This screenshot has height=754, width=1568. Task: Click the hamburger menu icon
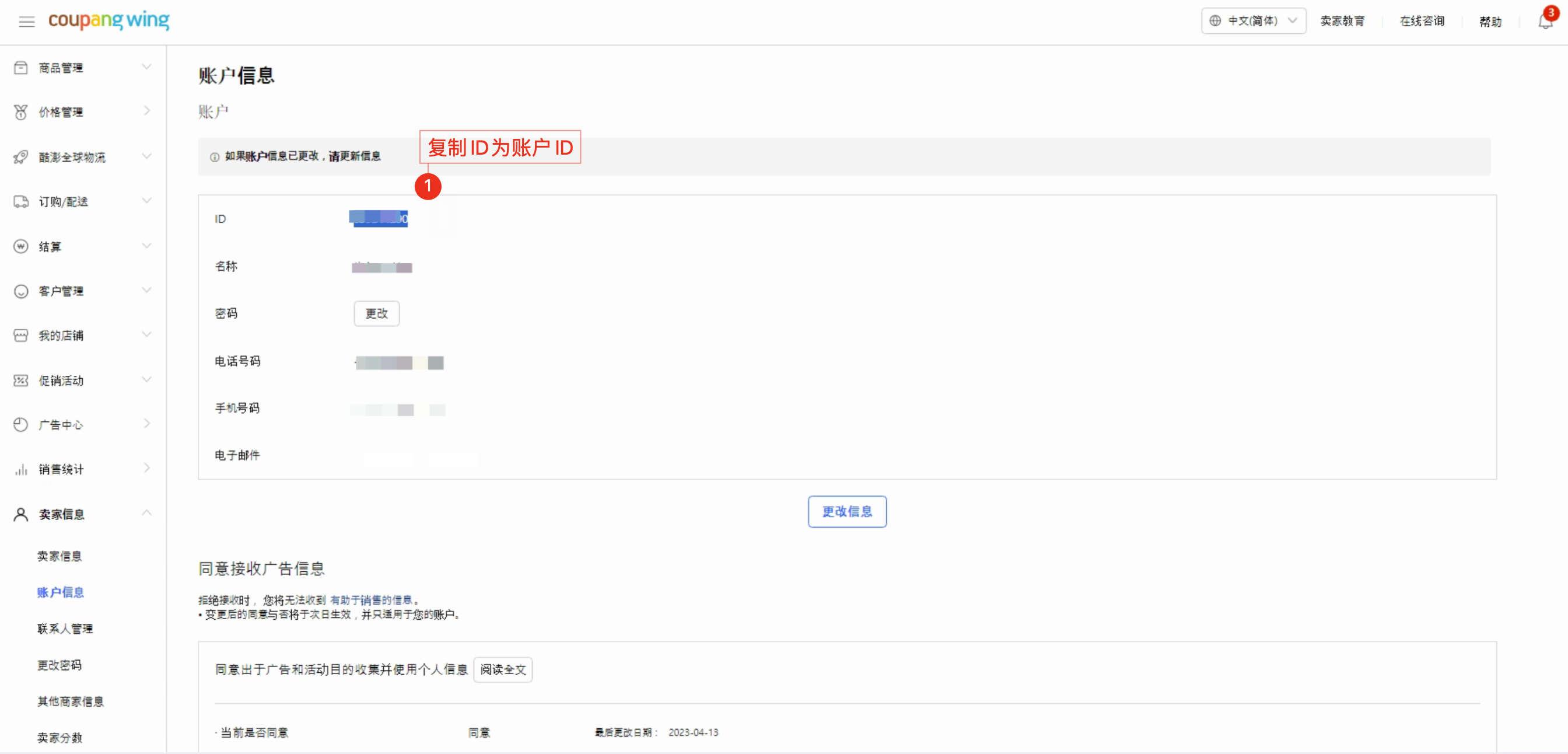(x=26, y=22)
